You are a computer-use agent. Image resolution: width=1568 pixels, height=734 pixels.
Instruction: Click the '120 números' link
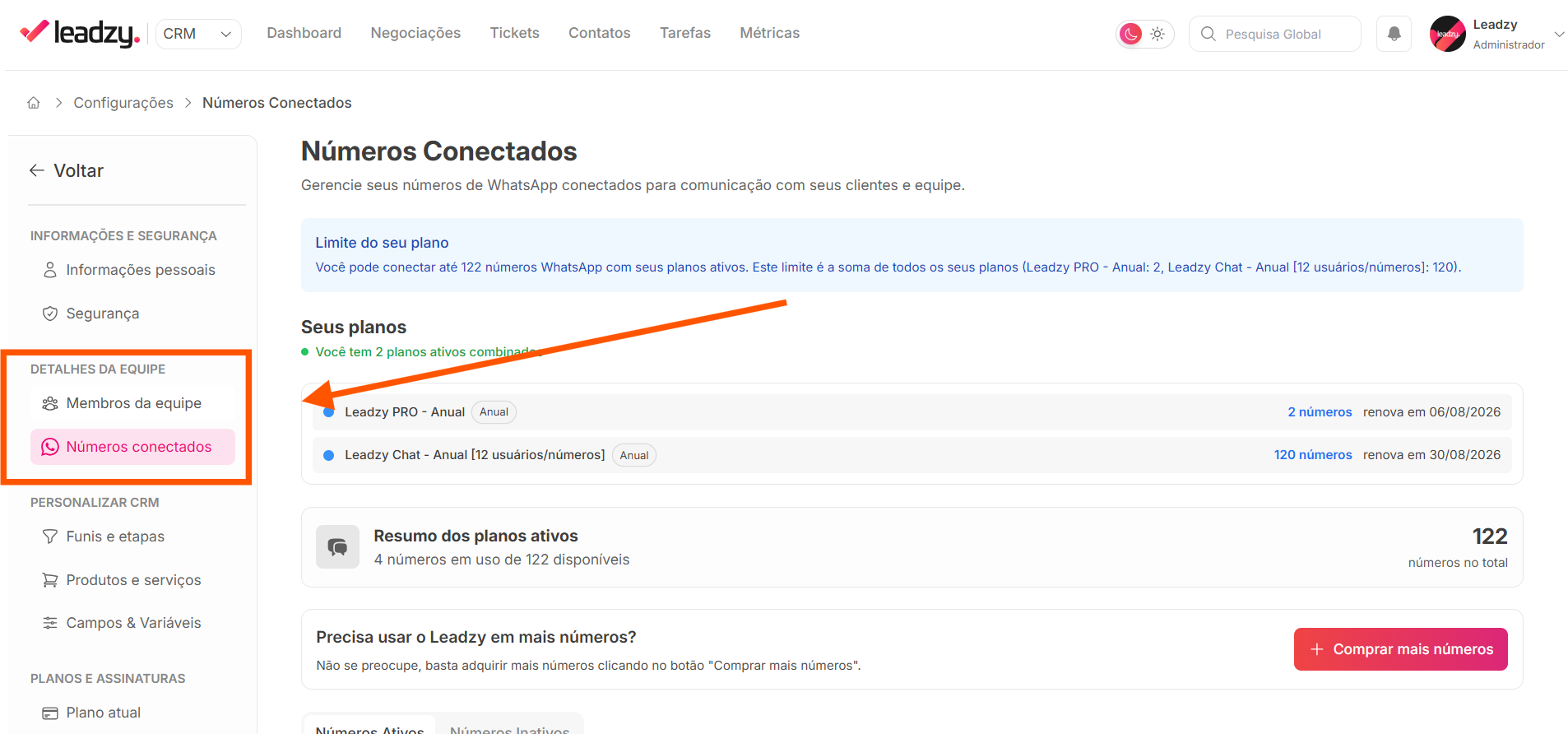point(1313,455)
